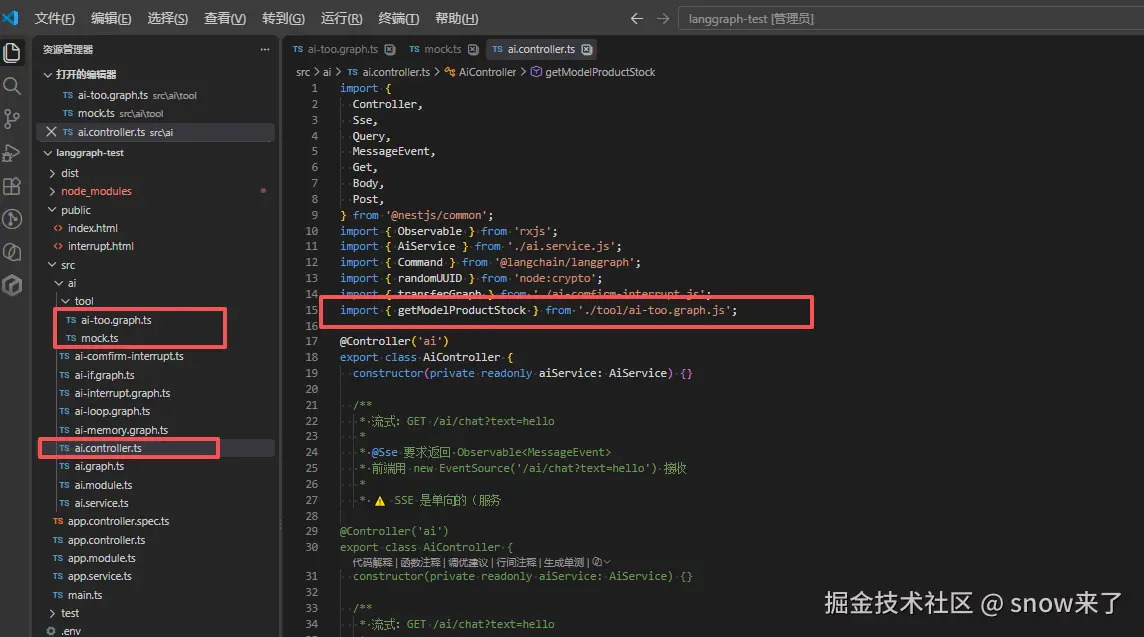Open the 终端(T) menu
Viewport: 1144px width, 637px height.
398,18
